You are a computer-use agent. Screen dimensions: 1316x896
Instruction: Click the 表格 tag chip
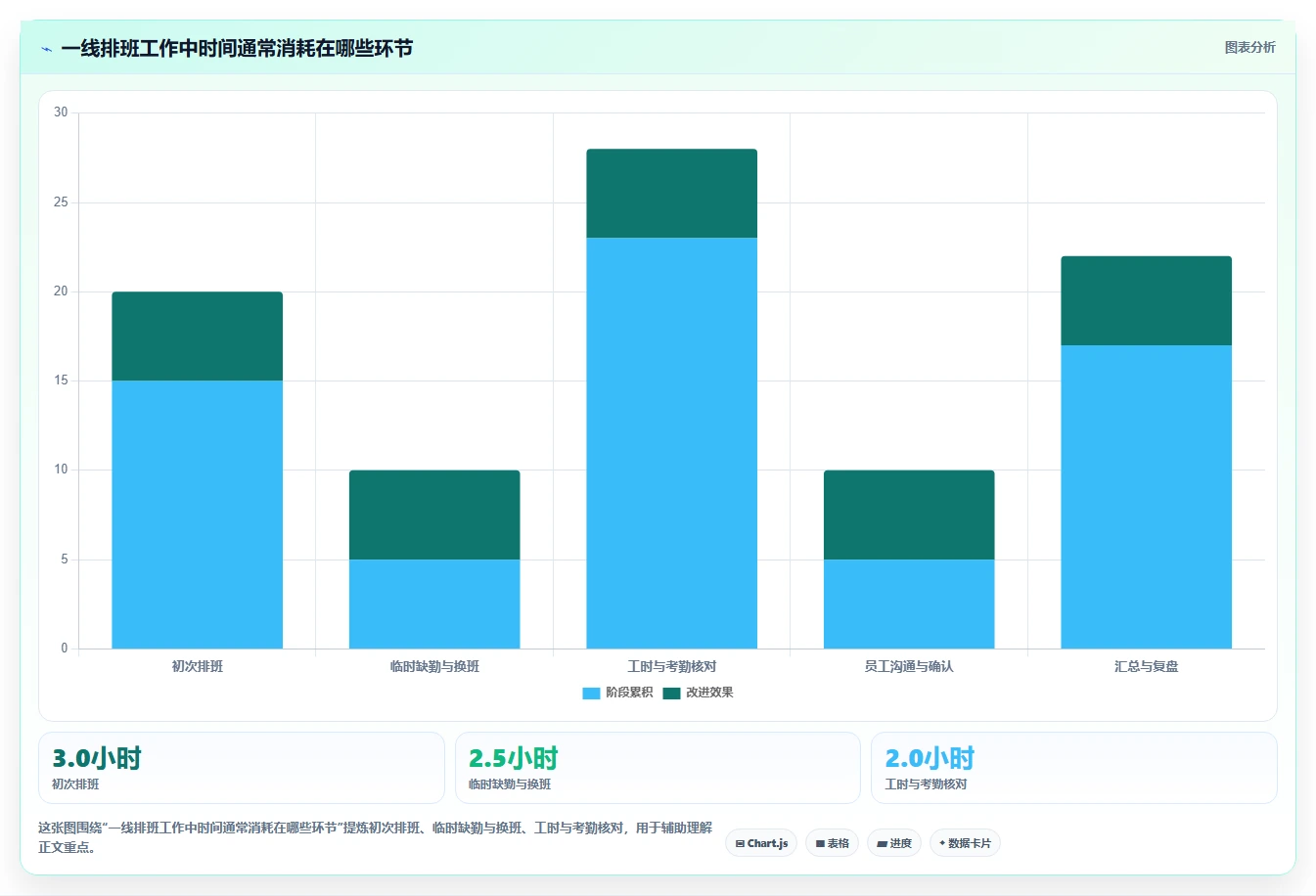(832, 843)
